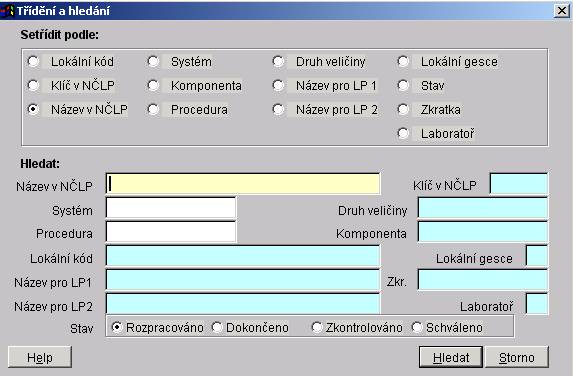Choose the Zkratka sort radio button
This screenshot has width=573, height=376.
click(x=403, y=109)
